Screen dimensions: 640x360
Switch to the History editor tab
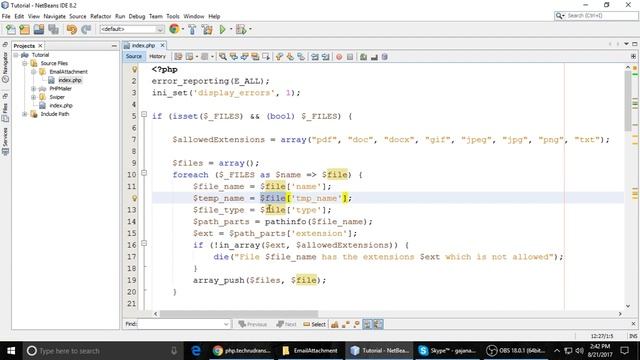point(157,56)
